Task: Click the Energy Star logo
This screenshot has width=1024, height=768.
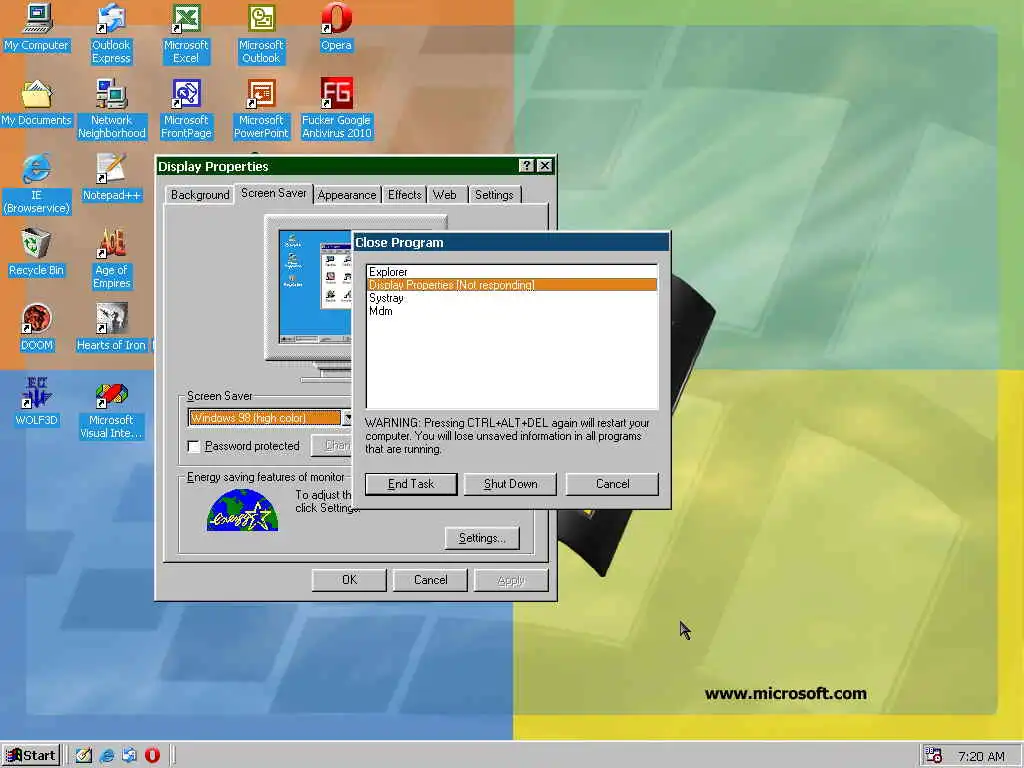Action: pyautogui.click(x=242, y=510)
